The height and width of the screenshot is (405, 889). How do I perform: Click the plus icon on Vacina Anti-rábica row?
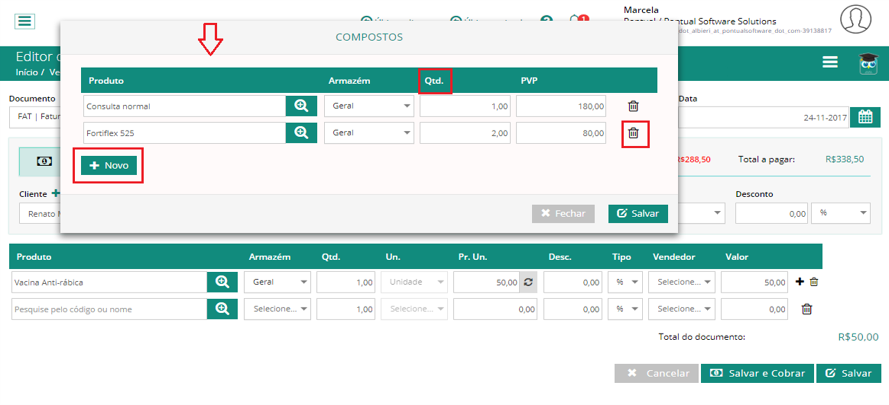click(x=800, y=281)
